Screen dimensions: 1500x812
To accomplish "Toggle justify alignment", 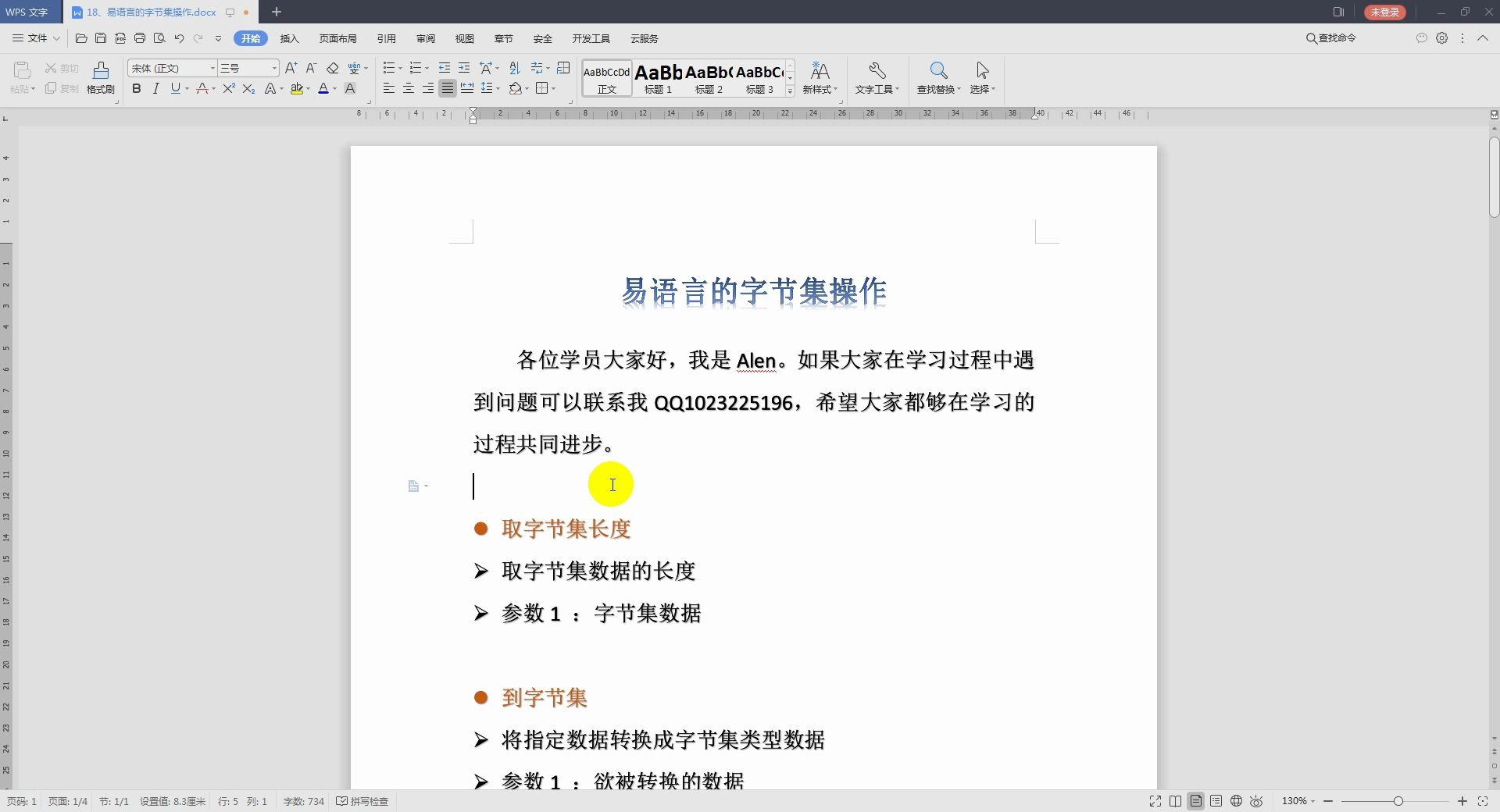I will (447, 89).
